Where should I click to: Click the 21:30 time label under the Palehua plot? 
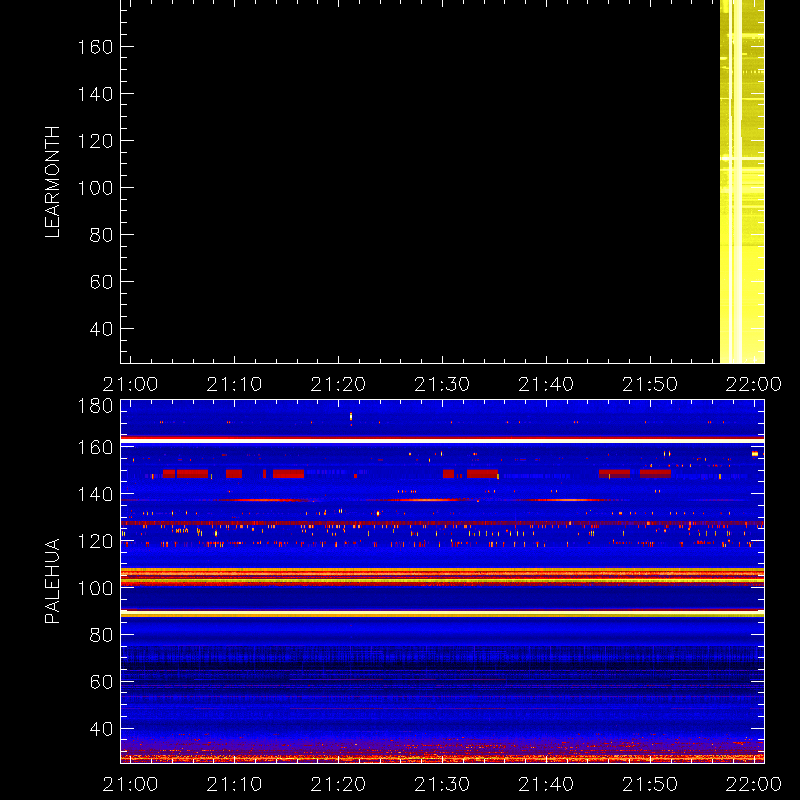(442, 784)
